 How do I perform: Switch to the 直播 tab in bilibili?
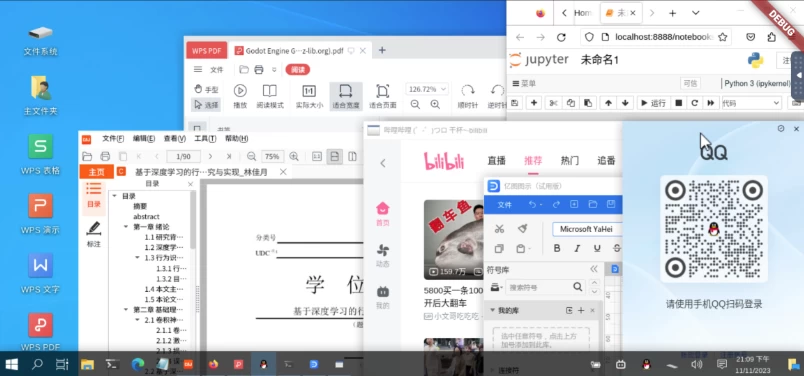pos(496,161)
